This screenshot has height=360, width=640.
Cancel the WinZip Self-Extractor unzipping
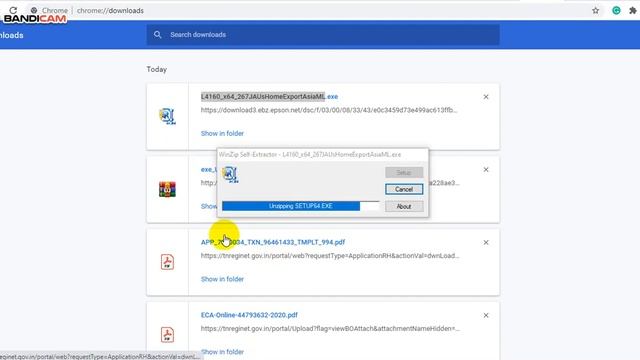[x=404, y=189]
